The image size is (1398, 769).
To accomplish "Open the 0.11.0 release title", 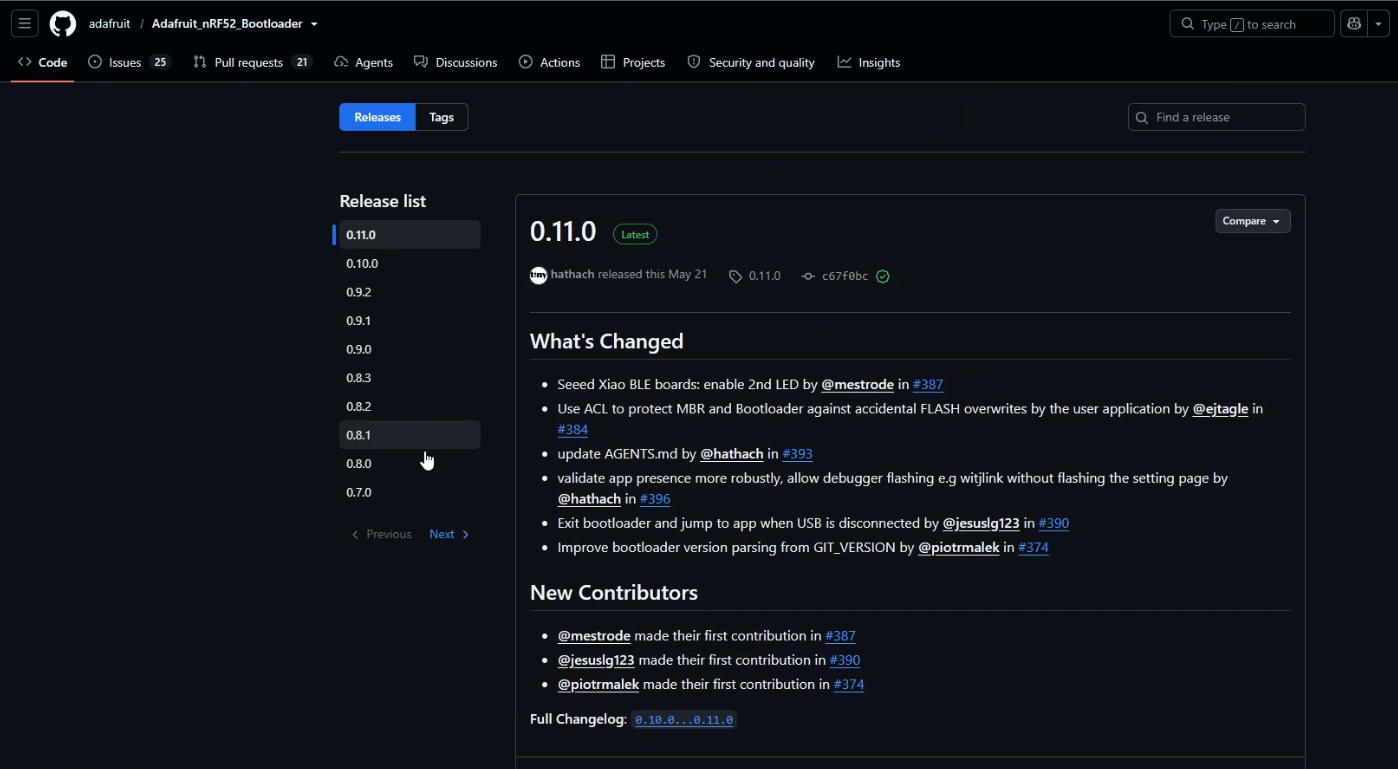I will 563,232.
